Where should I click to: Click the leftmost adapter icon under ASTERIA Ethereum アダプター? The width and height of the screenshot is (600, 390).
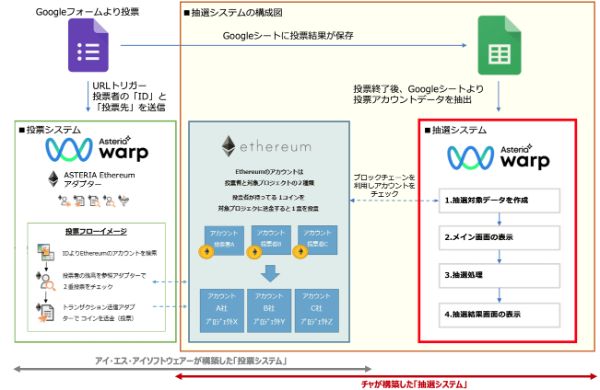coord(64,201)
